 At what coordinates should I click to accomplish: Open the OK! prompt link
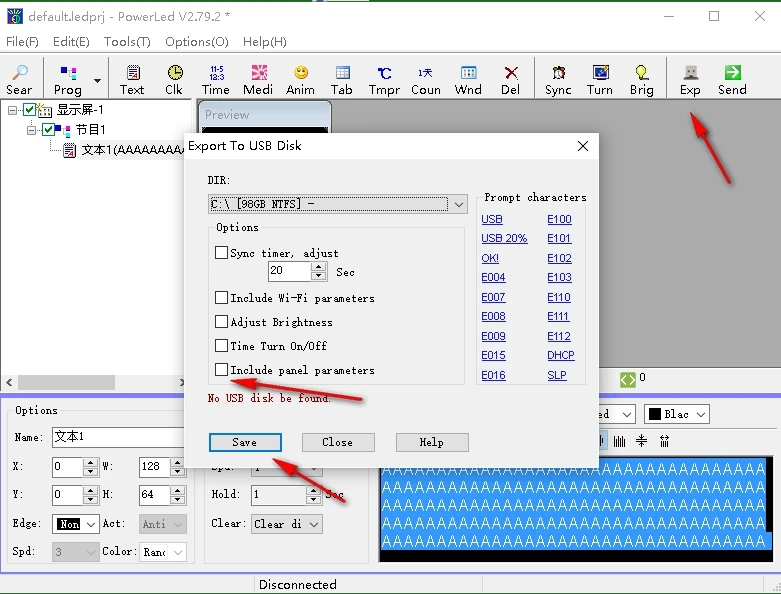pos(490,258)
